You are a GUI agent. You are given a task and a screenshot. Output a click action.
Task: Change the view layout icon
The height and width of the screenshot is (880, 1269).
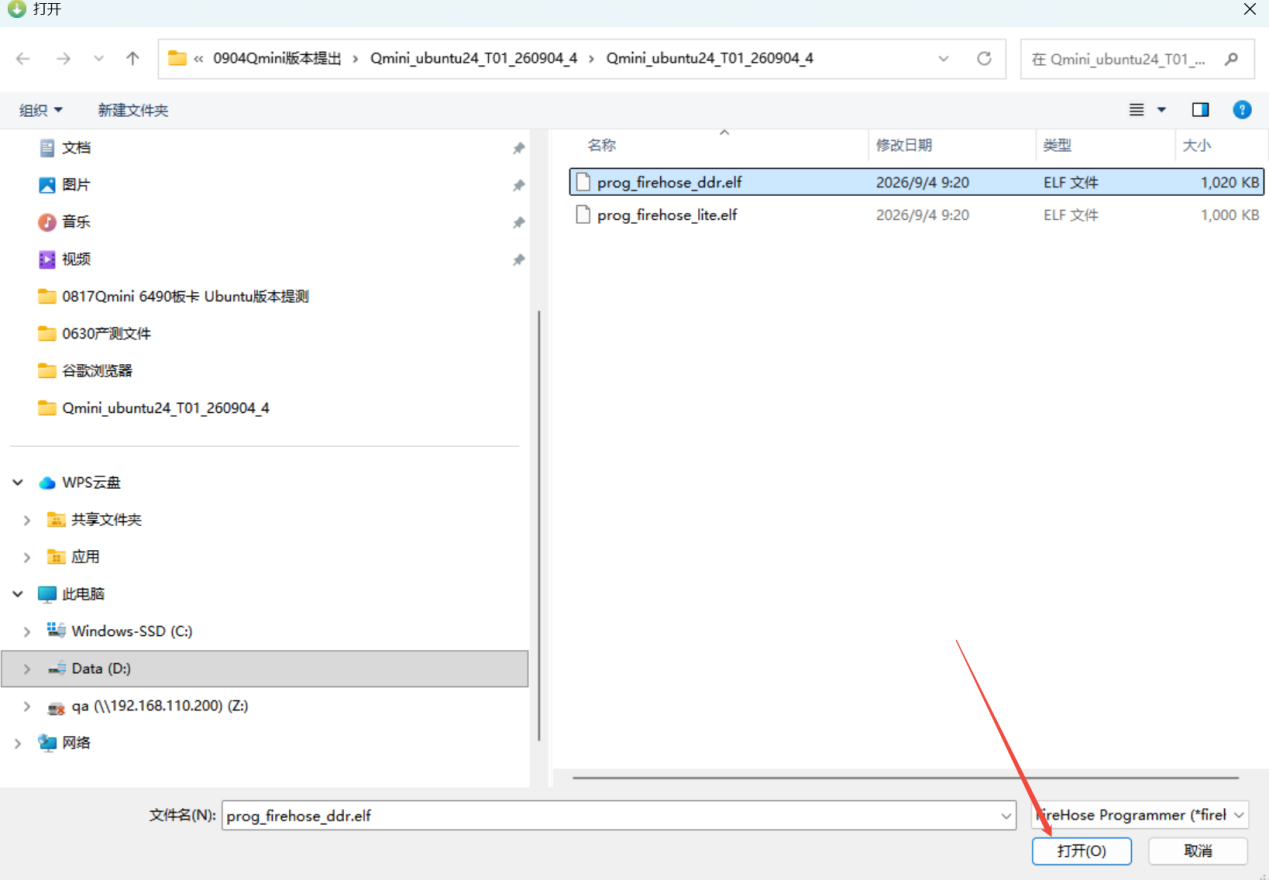point(1137,110)
